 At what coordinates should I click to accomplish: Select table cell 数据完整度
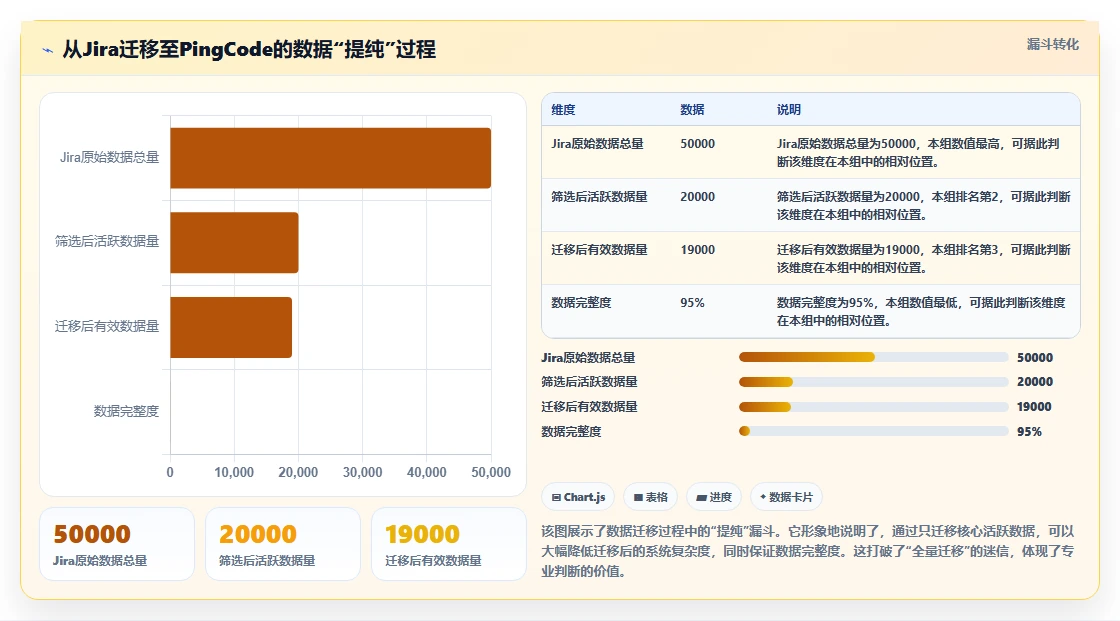tap(581, 303)
